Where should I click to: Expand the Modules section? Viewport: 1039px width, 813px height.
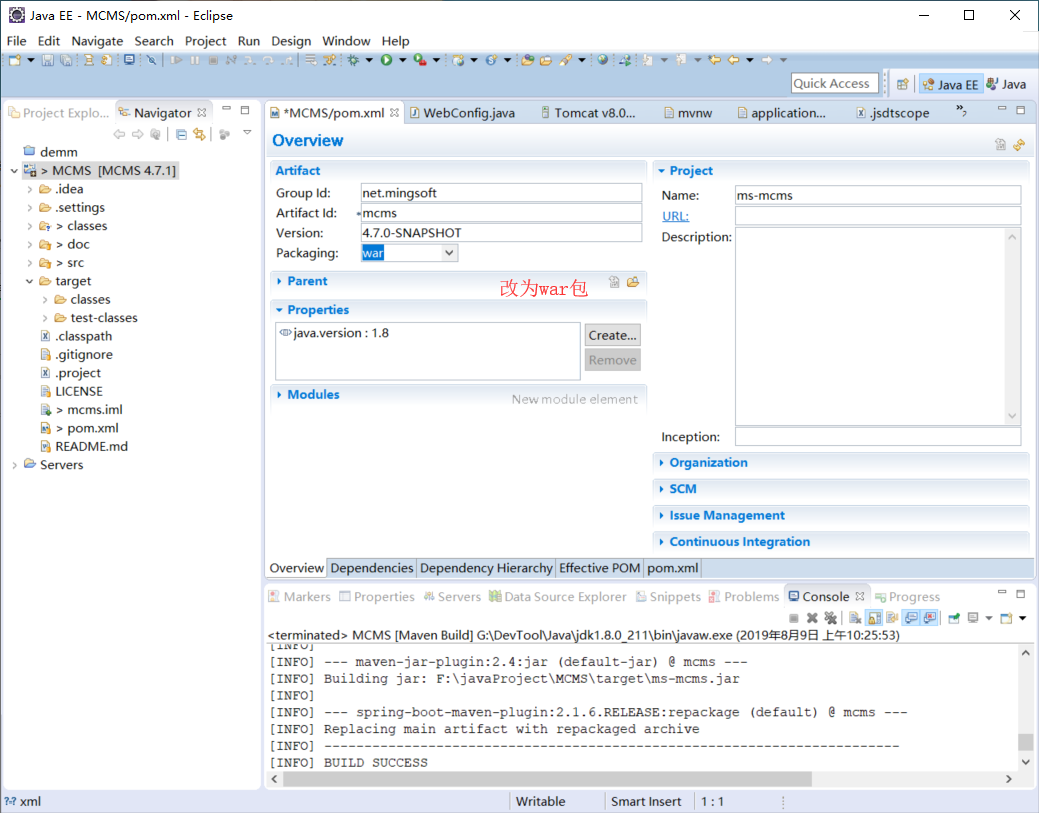coord(279,395)
